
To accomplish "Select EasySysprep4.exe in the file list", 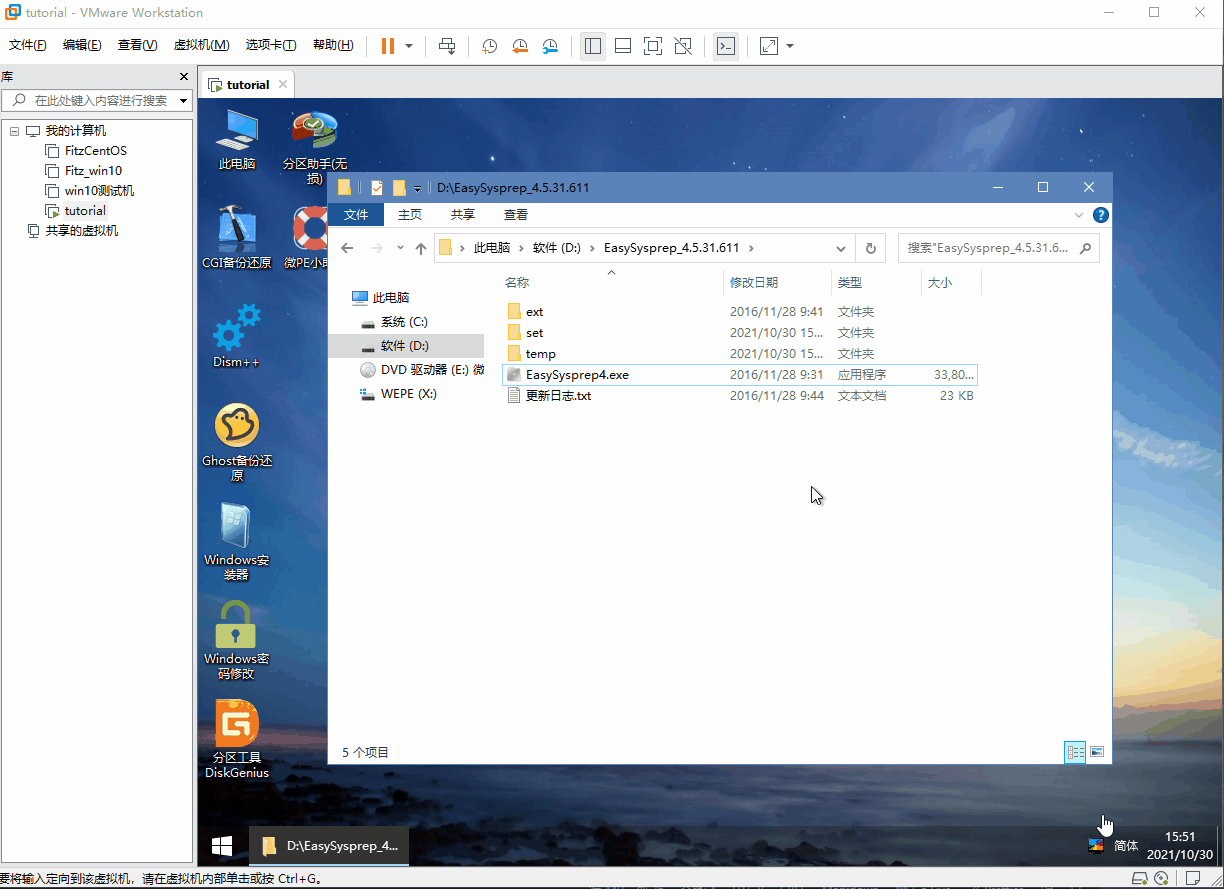I will coord(577,375).
